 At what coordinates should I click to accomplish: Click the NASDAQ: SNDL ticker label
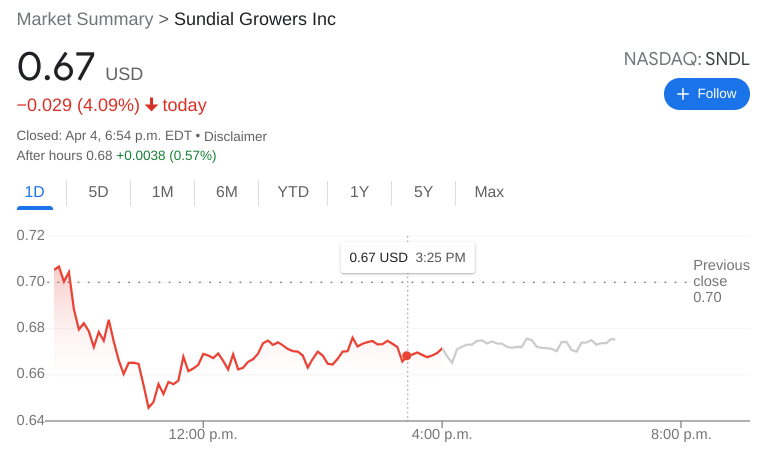tap(686, 59)
